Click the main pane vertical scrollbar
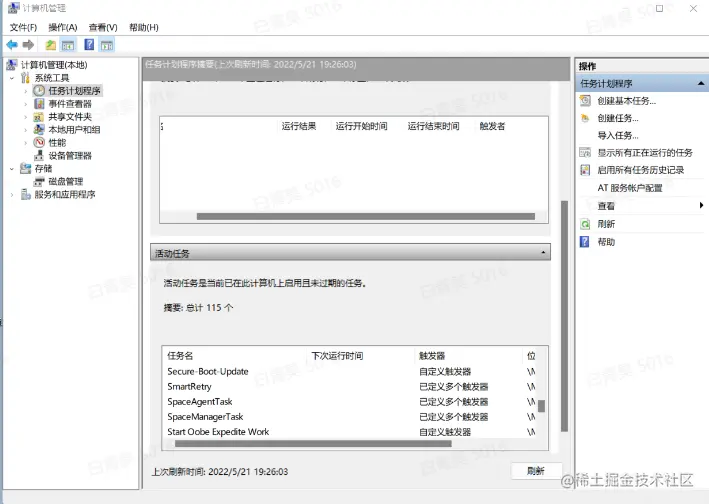This screenshot has width=709, height=504. [x=564, y=316]
